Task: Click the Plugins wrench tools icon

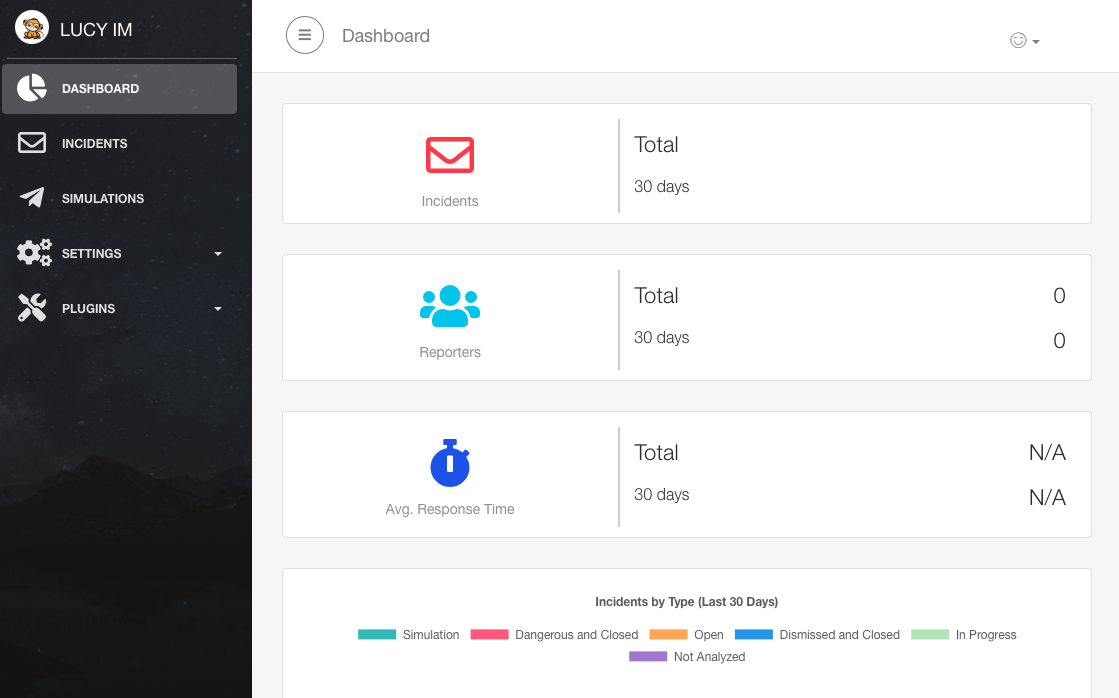Action: [x=32, y=308]
